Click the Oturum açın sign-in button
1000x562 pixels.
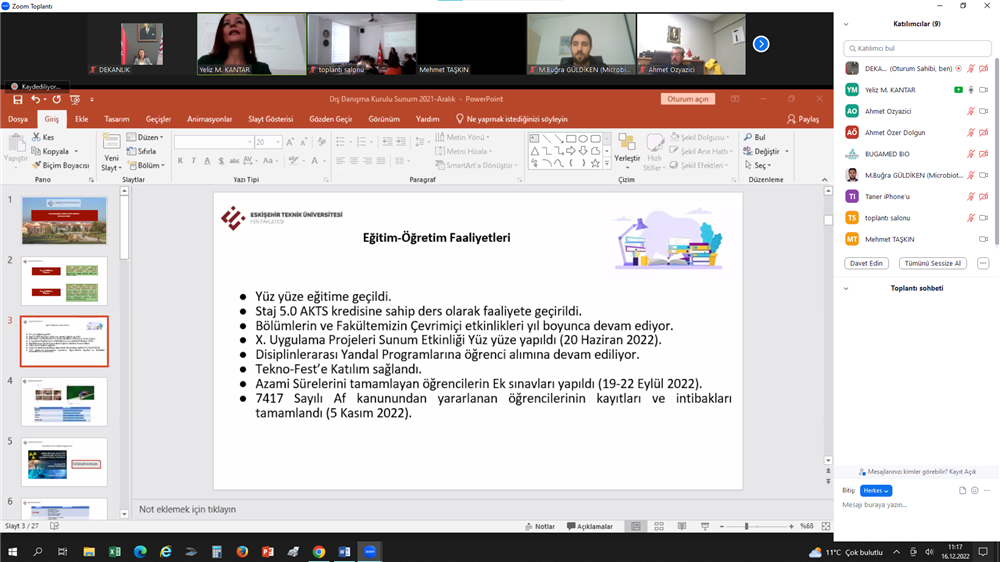[x=688, y=99]
